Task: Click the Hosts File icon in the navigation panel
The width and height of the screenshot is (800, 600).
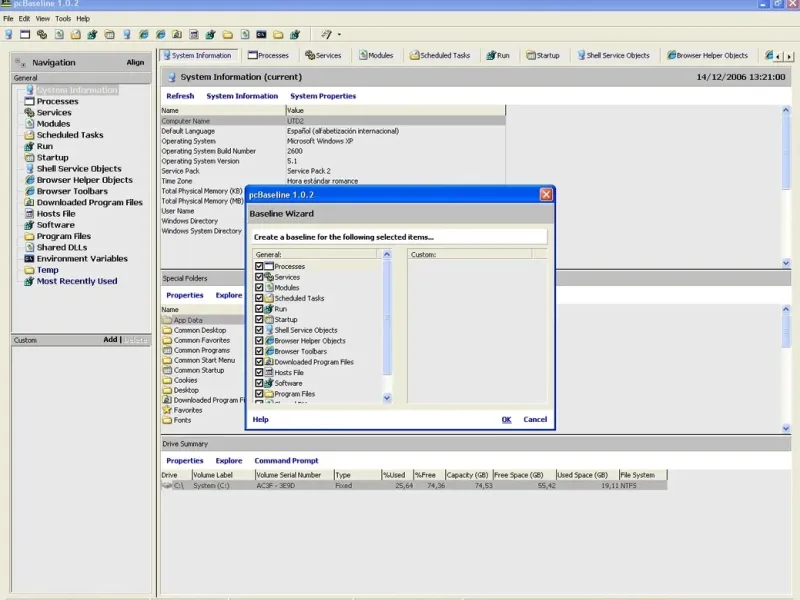Action: [29, 214]
